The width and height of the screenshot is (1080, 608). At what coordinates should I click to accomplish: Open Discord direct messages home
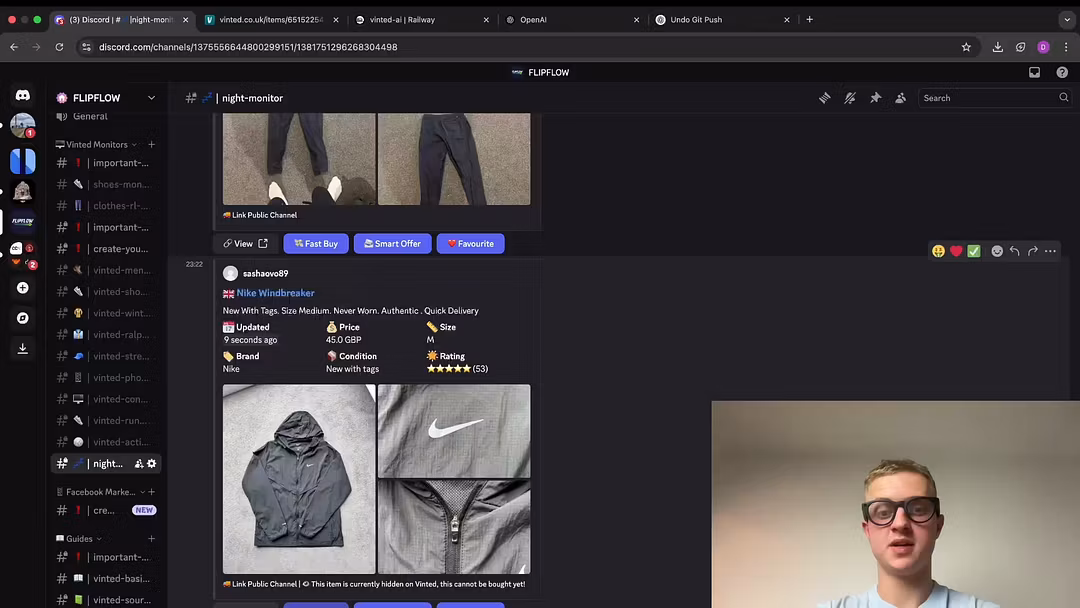pyautogui.click(x=22, y=96)
